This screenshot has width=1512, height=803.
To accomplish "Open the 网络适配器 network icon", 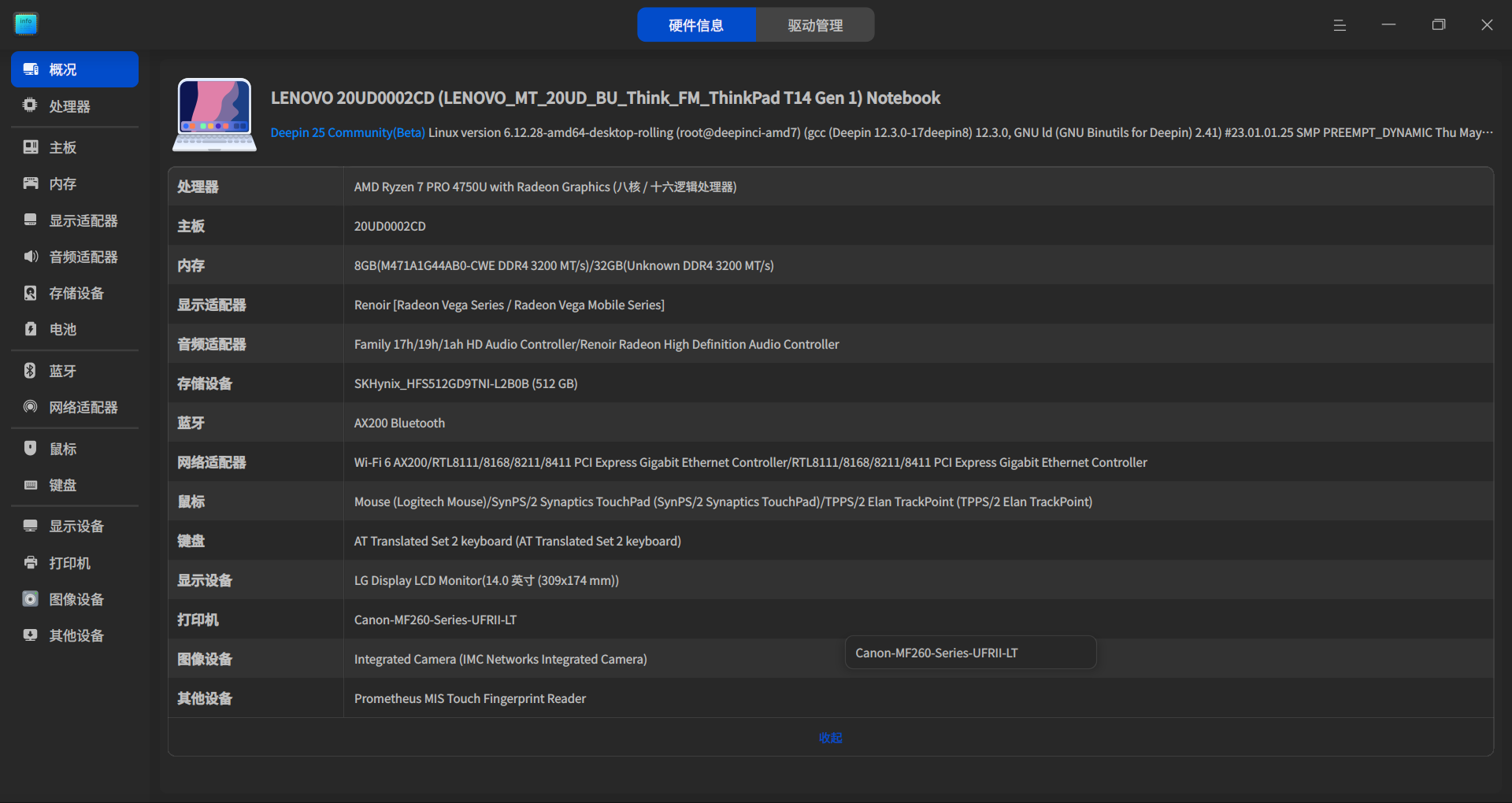I will tap(31, 407).
